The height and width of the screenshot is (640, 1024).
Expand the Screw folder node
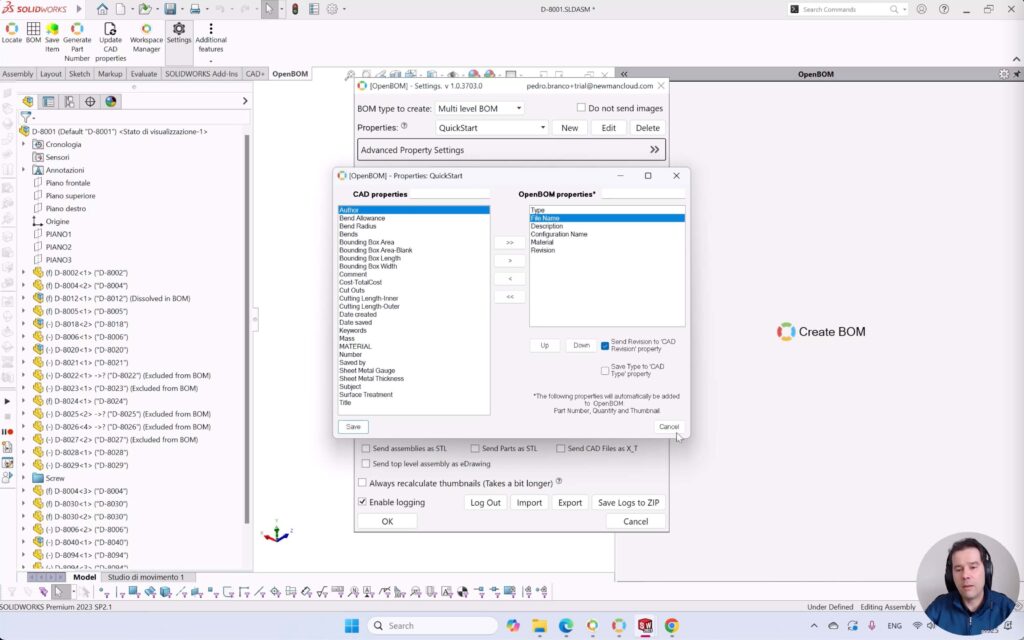[x=24, y=478]
